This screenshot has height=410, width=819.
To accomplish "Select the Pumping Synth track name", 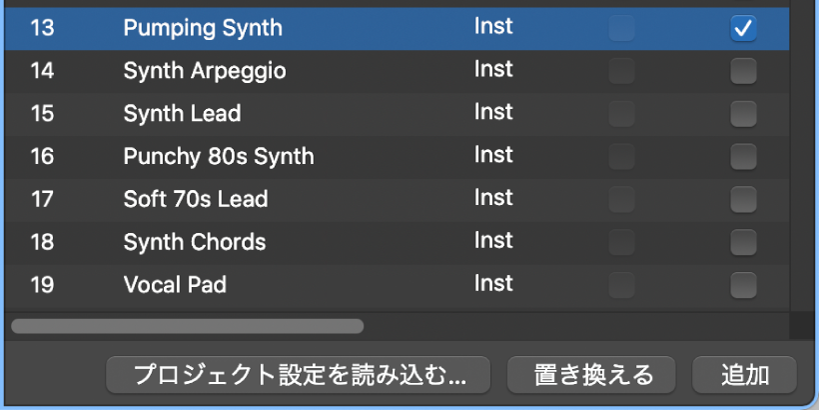I will [203, 28].
